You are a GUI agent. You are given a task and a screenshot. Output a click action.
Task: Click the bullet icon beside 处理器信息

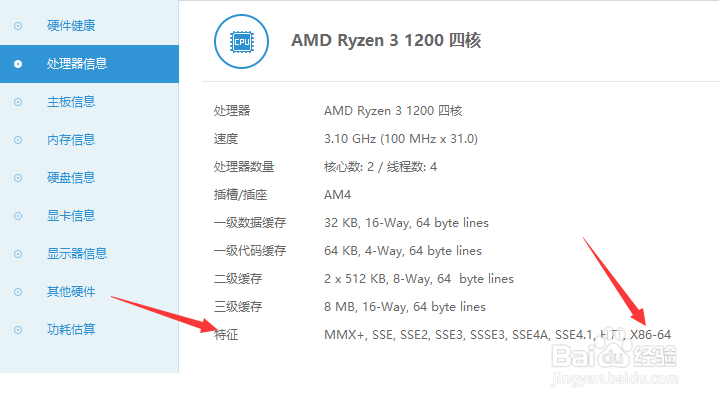pos(18,63)
